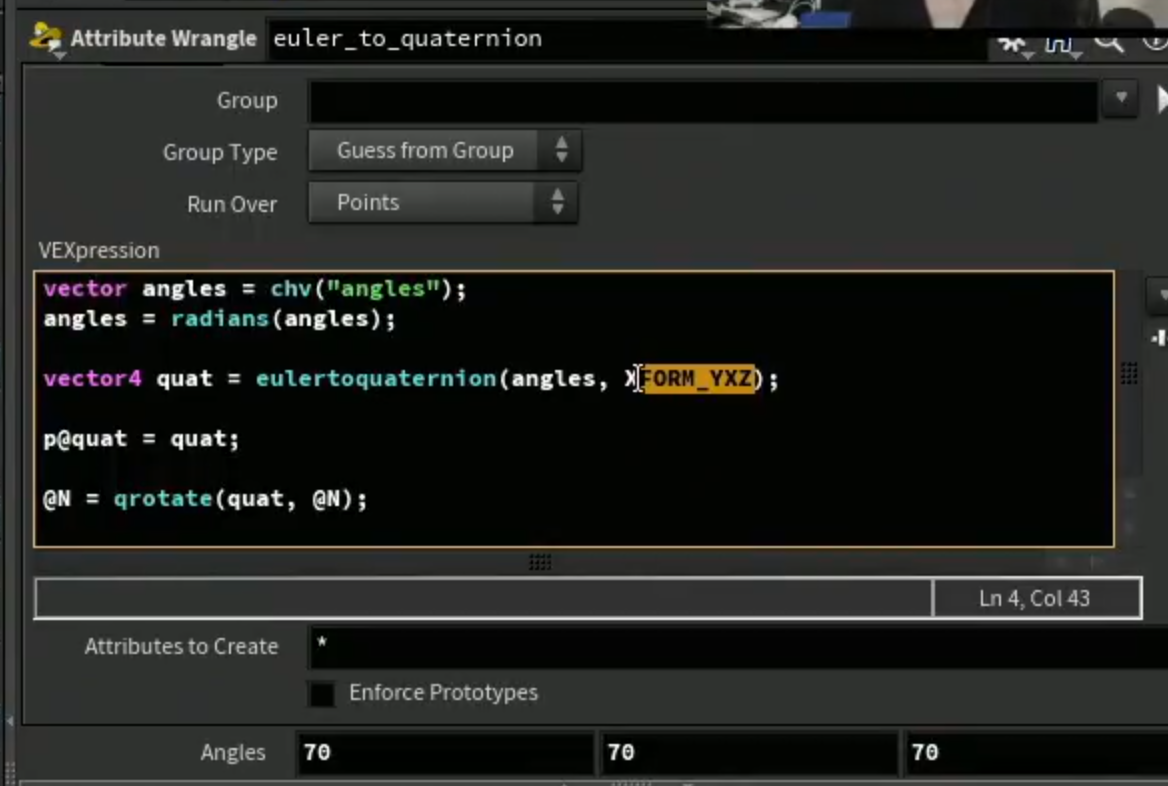Screen dimensions: 1168x786
Task: Click the first Angles value field
Action: tap(445, 752)
